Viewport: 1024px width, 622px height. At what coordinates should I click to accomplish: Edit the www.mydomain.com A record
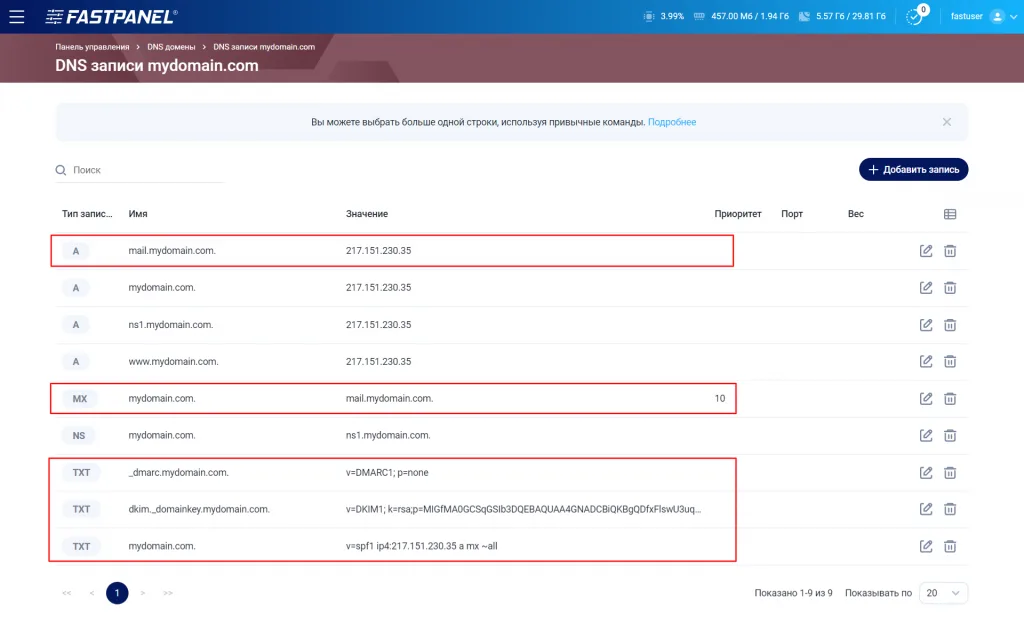point(926,361)
